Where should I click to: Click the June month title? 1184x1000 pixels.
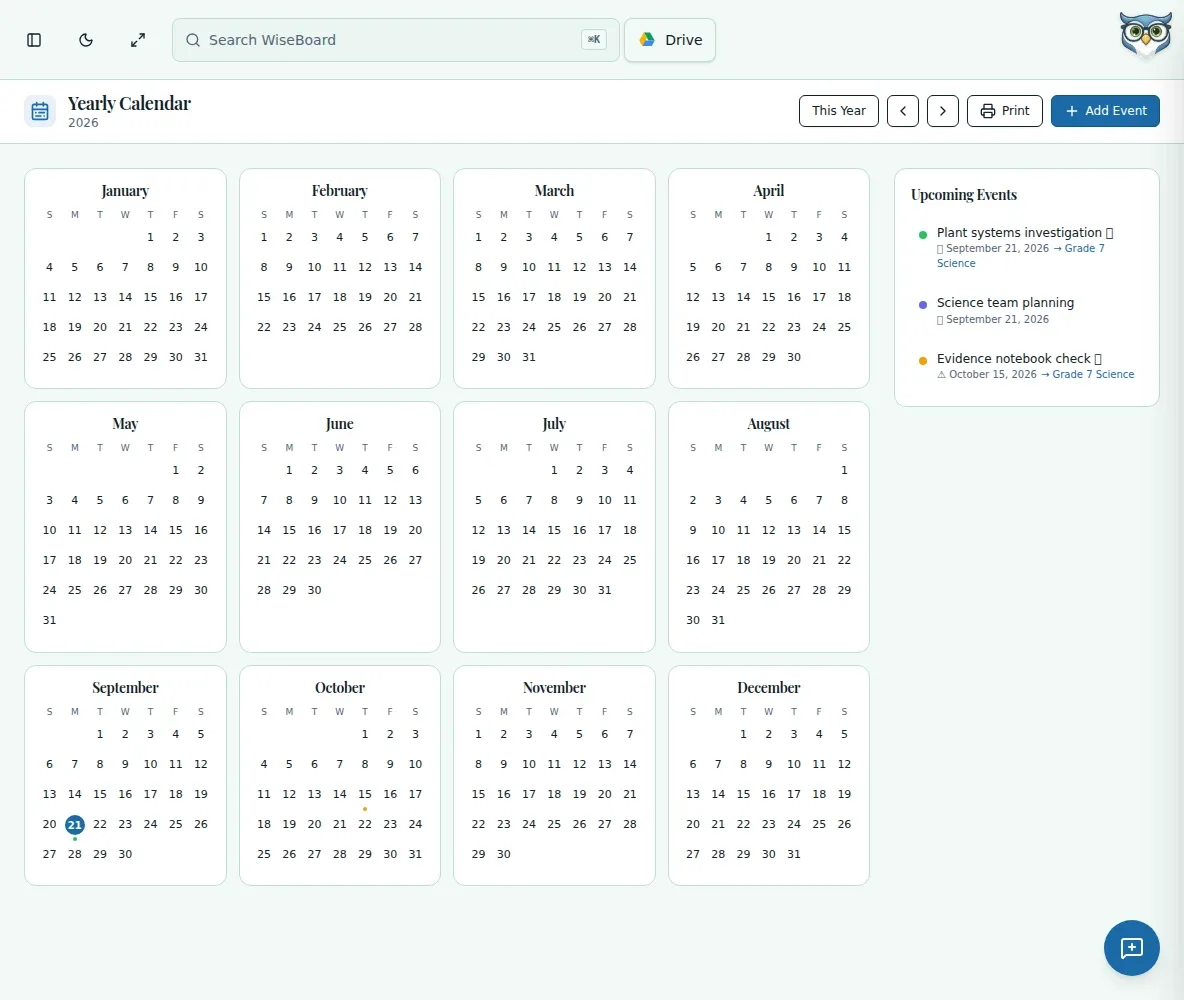(340, 424)
